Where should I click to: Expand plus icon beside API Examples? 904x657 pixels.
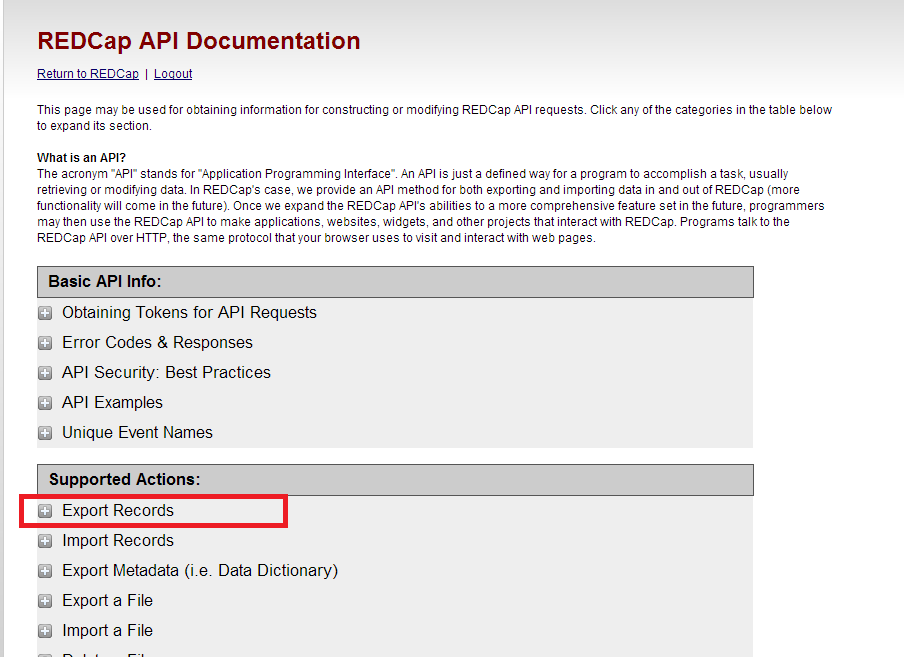45,403
